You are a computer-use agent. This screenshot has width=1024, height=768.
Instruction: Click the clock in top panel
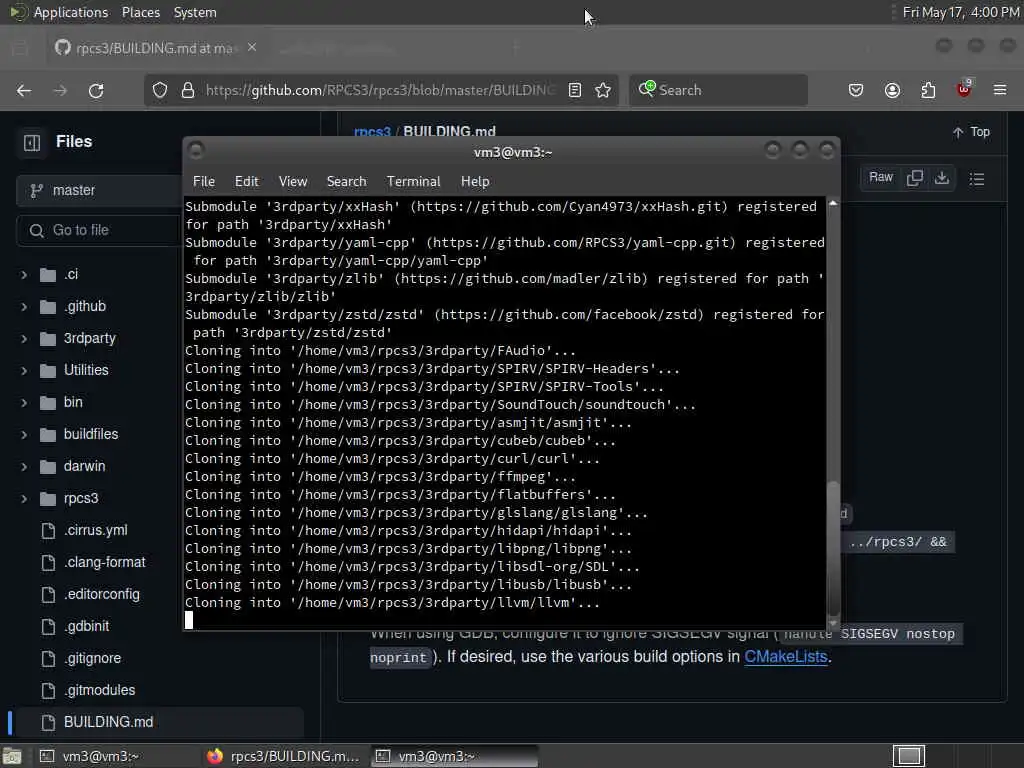960,12
